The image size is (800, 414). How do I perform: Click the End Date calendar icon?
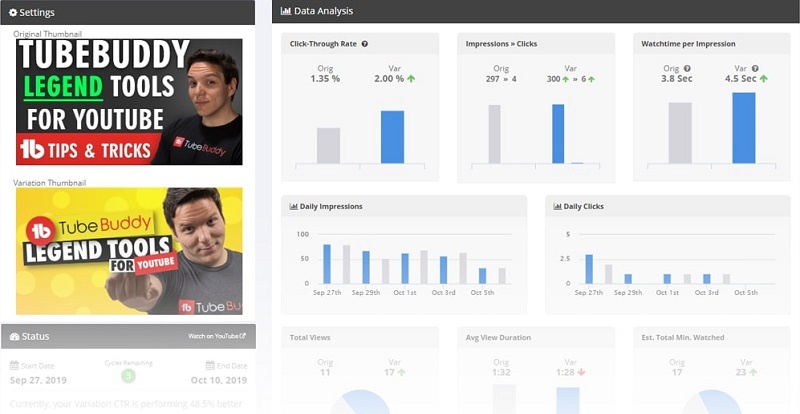tap(210, 366)
